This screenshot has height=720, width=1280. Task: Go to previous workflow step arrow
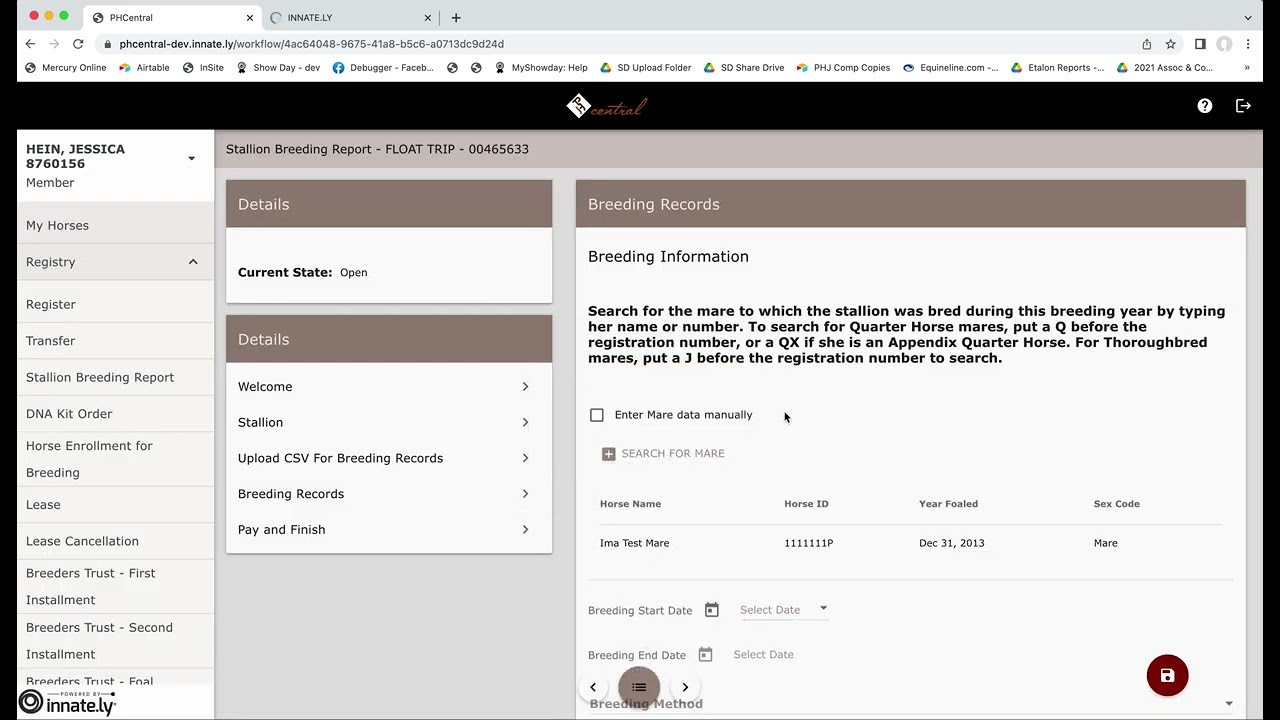[593, 687]
